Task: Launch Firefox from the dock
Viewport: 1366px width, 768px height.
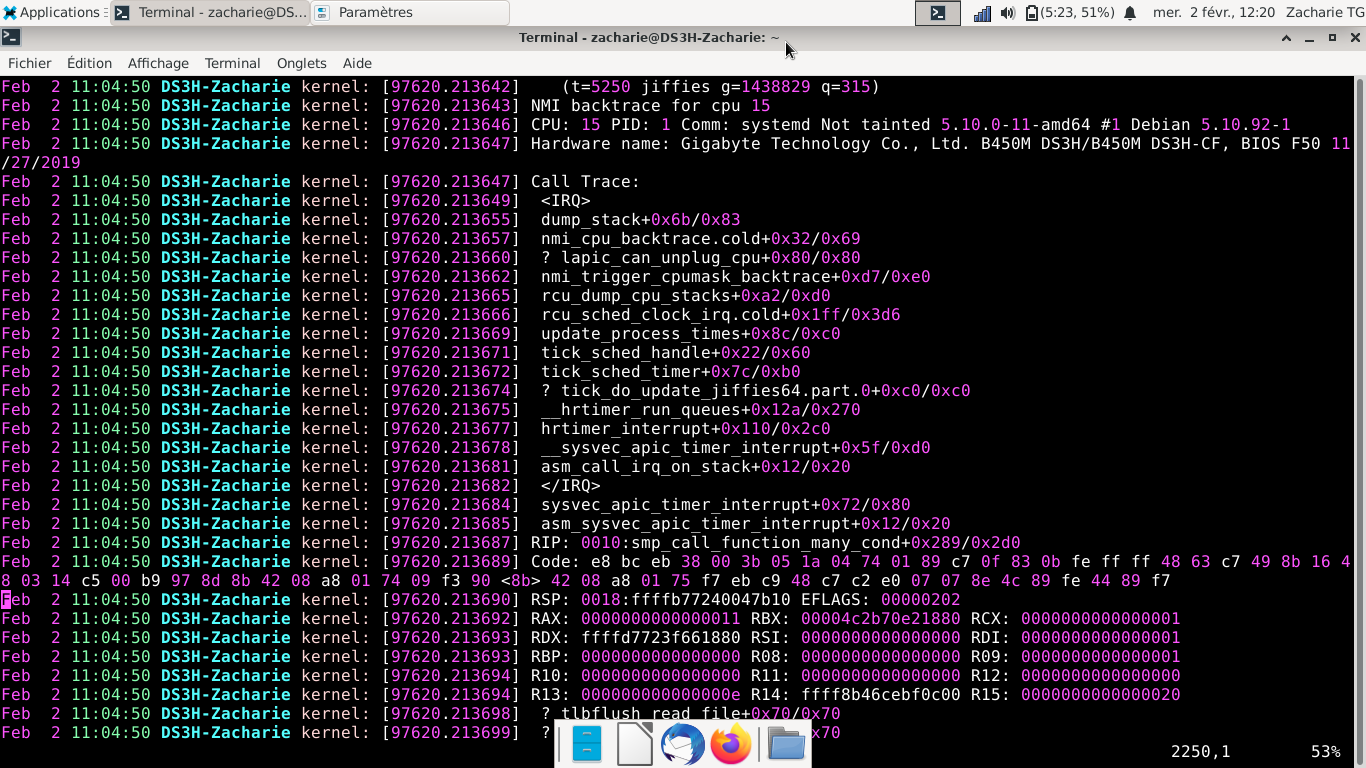Action: [731, 745]
